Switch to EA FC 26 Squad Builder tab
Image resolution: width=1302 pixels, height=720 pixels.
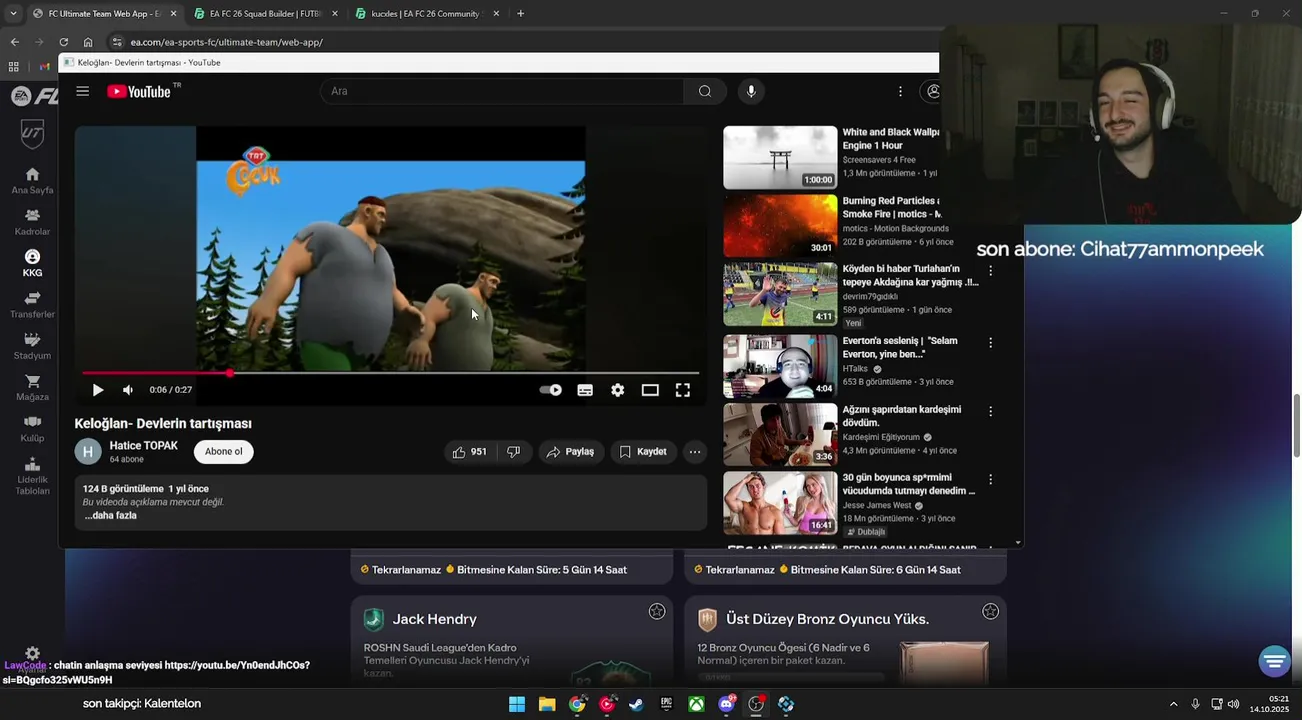[266, 14]
